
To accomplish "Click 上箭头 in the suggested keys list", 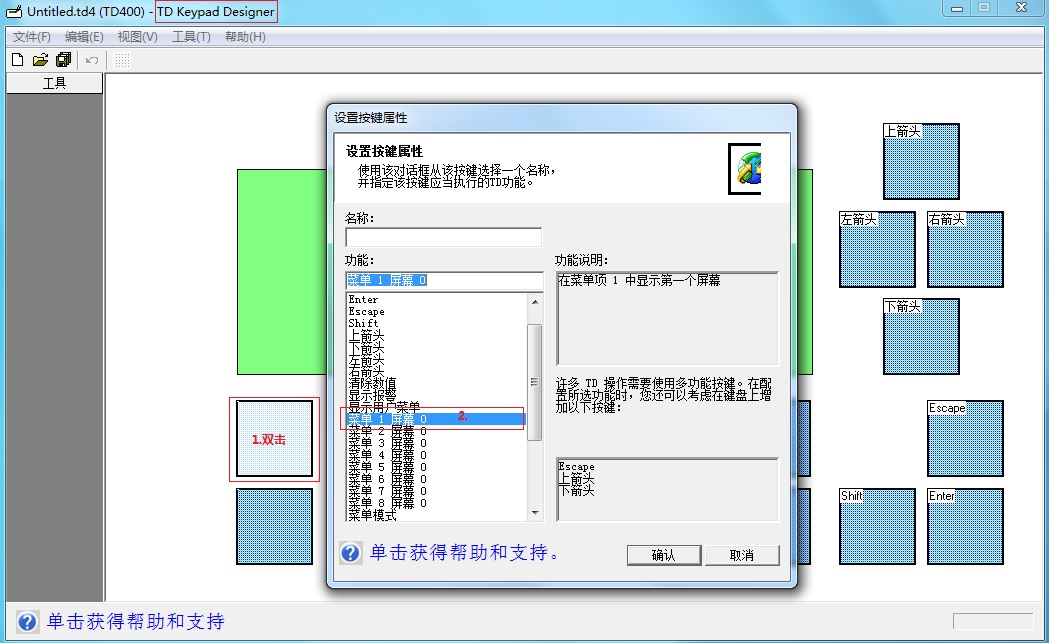I will 577,478.
